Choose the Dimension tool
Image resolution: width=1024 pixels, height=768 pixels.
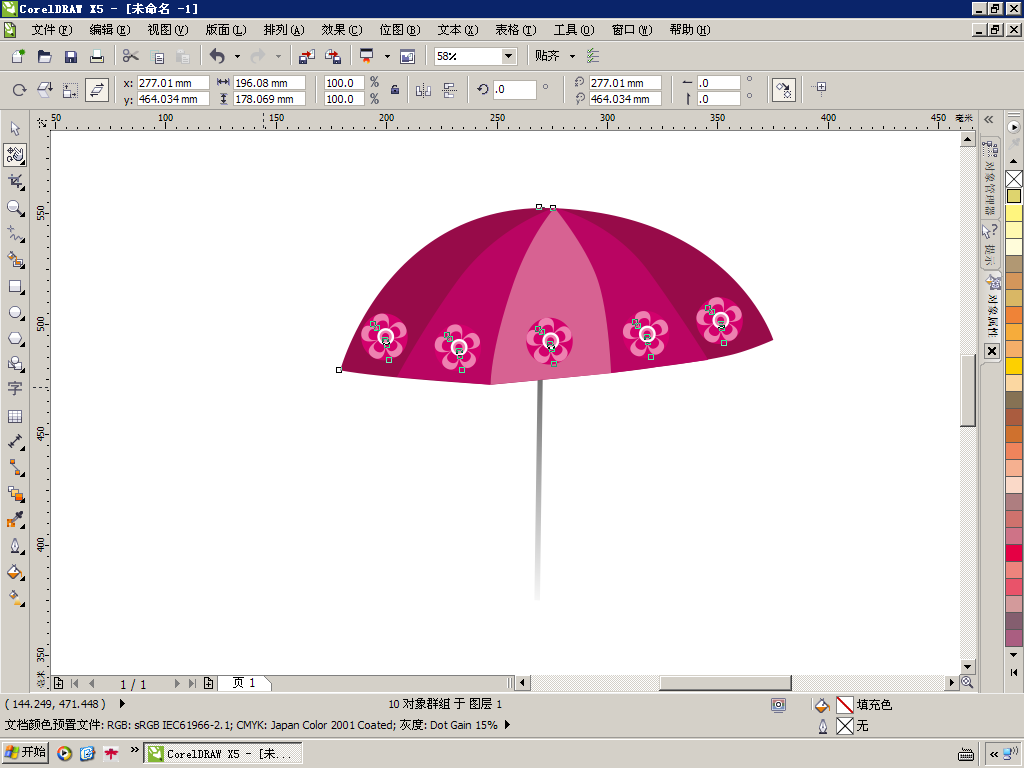[15, 442]
